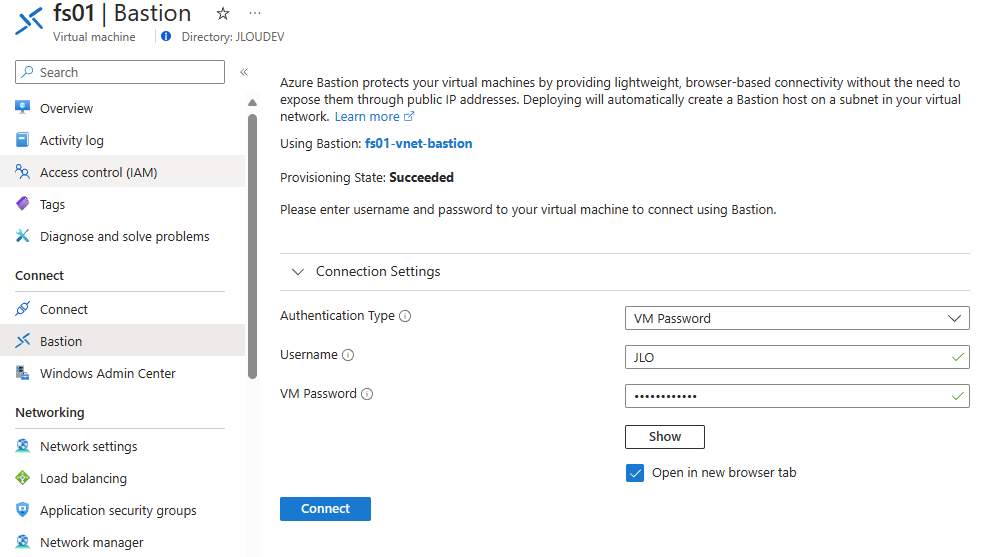Viewport: 988px width, 557px height.
Task: Click the VM Password input field
Action: [x=797, y=396]
